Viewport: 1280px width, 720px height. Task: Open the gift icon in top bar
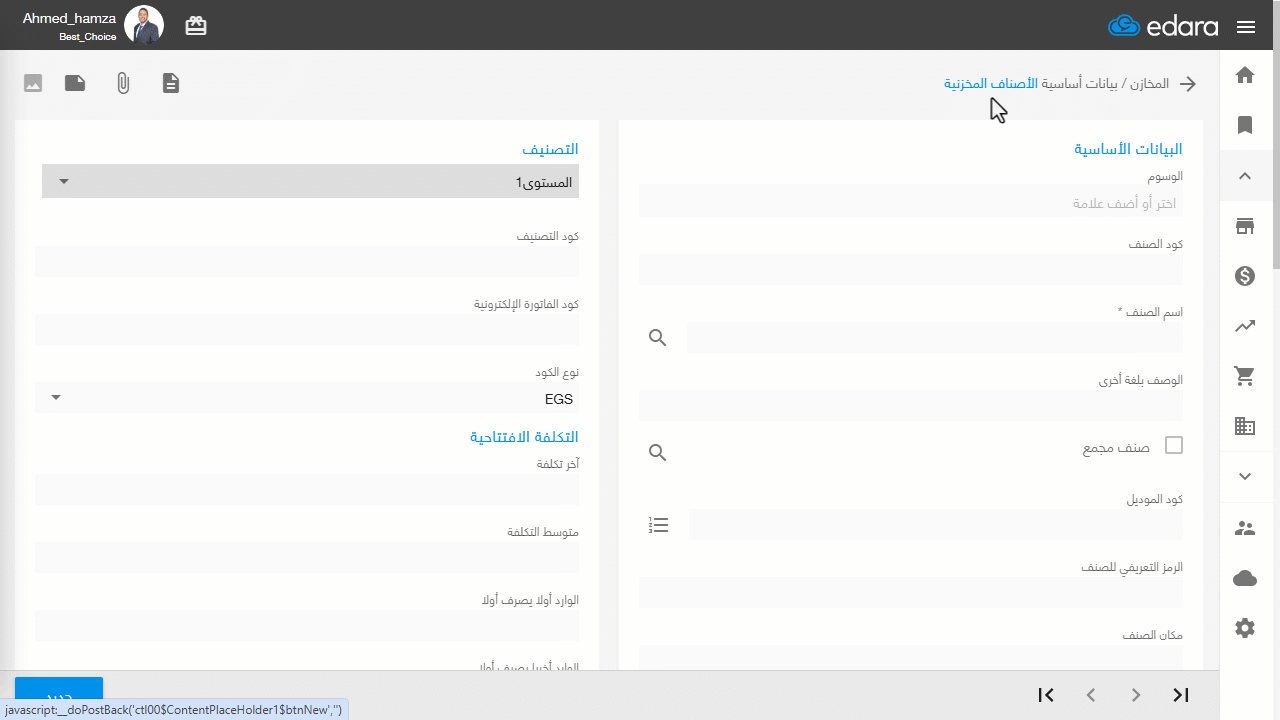(196, 26)
